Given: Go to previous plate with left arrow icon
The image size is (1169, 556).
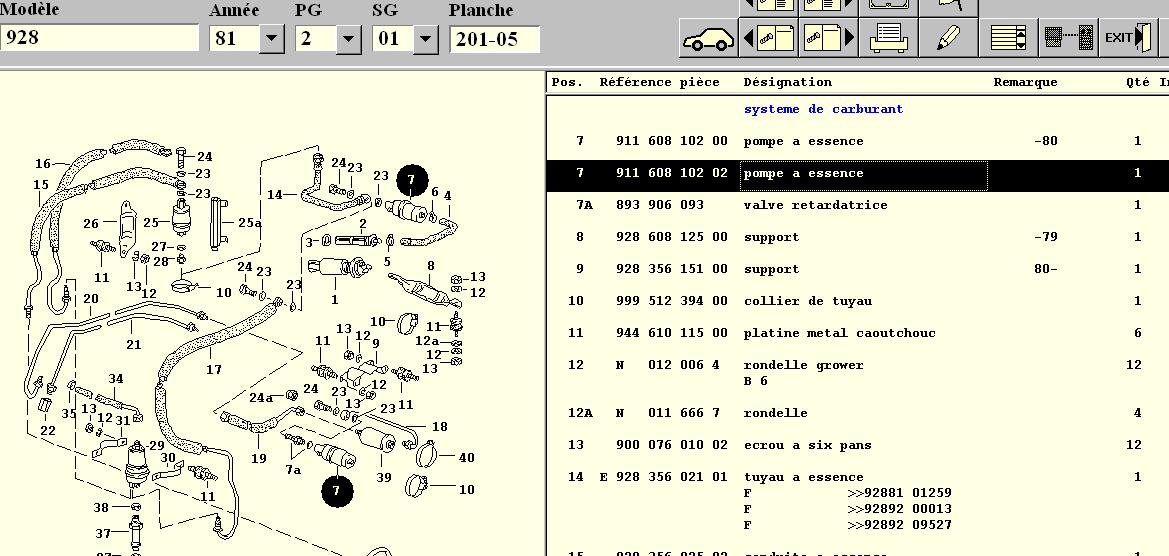Looking at the screenshot, I should click(x=768, y=37).
